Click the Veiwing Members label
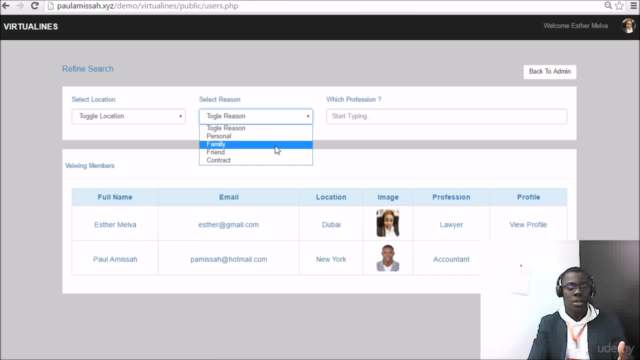Screen dimensions: 640x360 tap(90, 166)
